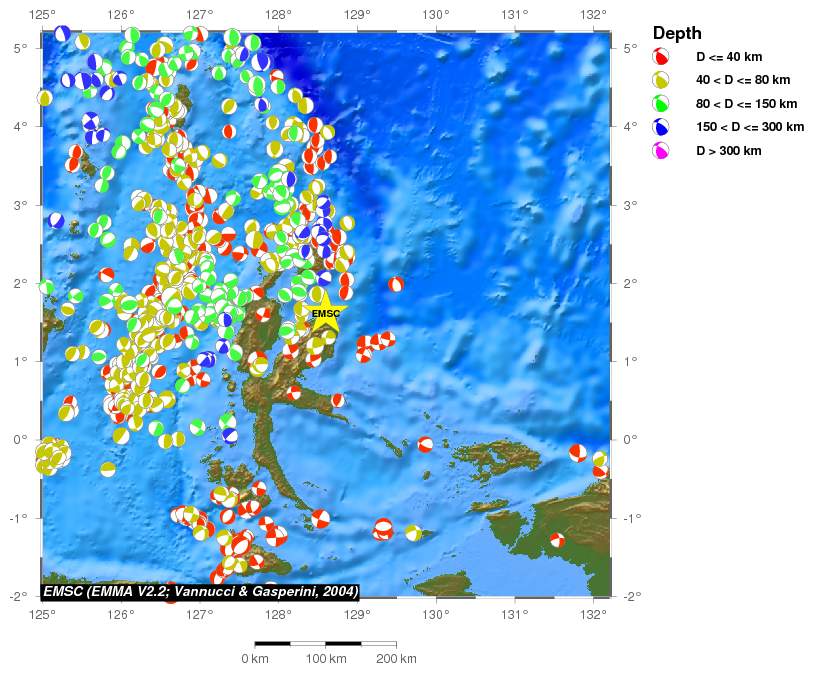Select the blue 150 < D <= 300 km legend icon
814x673 pixels.
coord(660,127)
